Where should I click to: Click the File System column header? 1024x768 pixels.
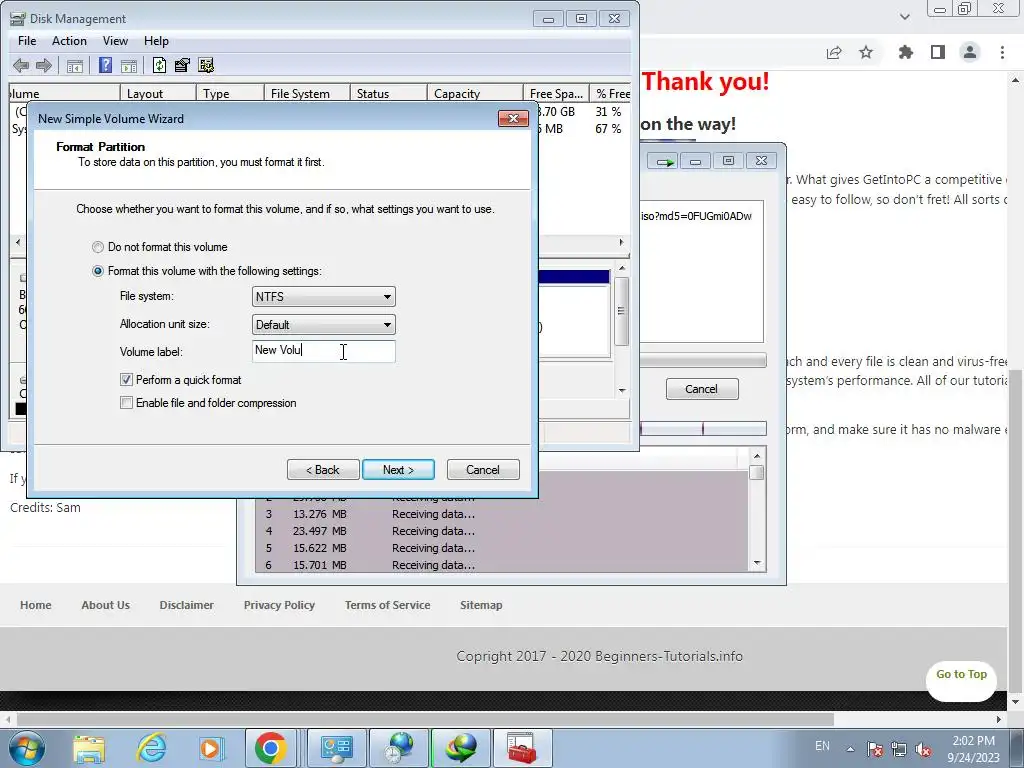[307, 93]
